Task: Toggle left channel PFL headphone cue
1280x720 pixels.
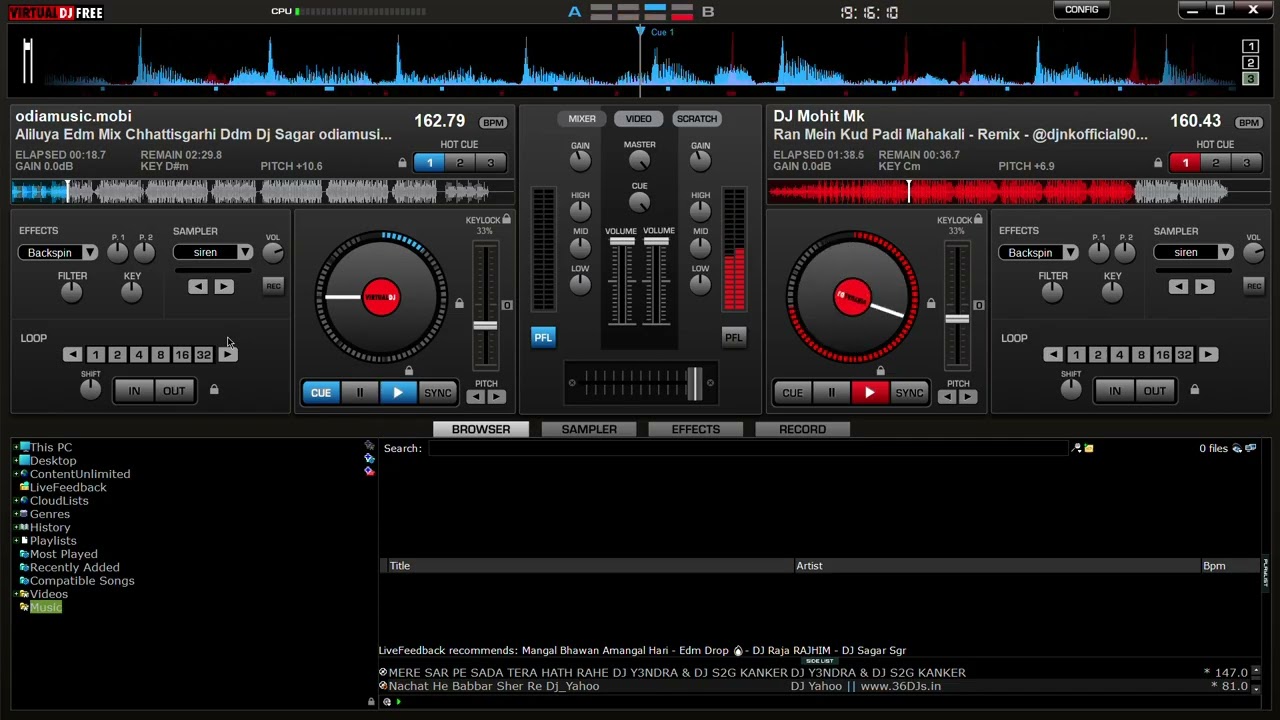Action: (x=543, y=337)
